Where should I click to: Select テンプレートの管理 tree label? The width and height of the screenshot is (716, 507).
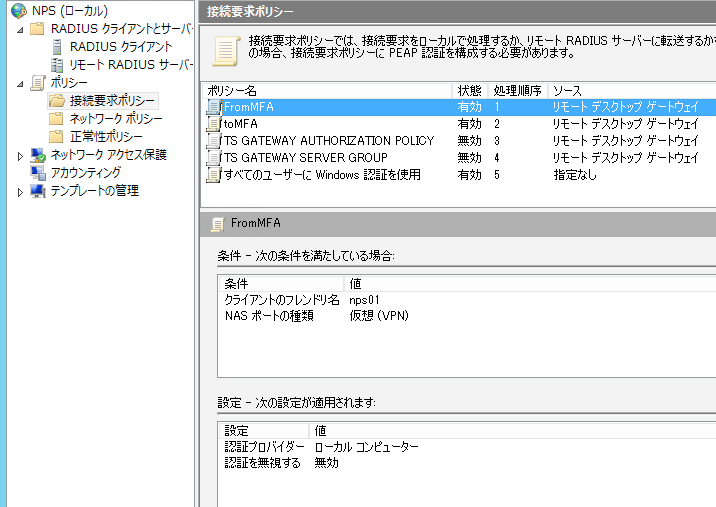(x=95, y=190)
